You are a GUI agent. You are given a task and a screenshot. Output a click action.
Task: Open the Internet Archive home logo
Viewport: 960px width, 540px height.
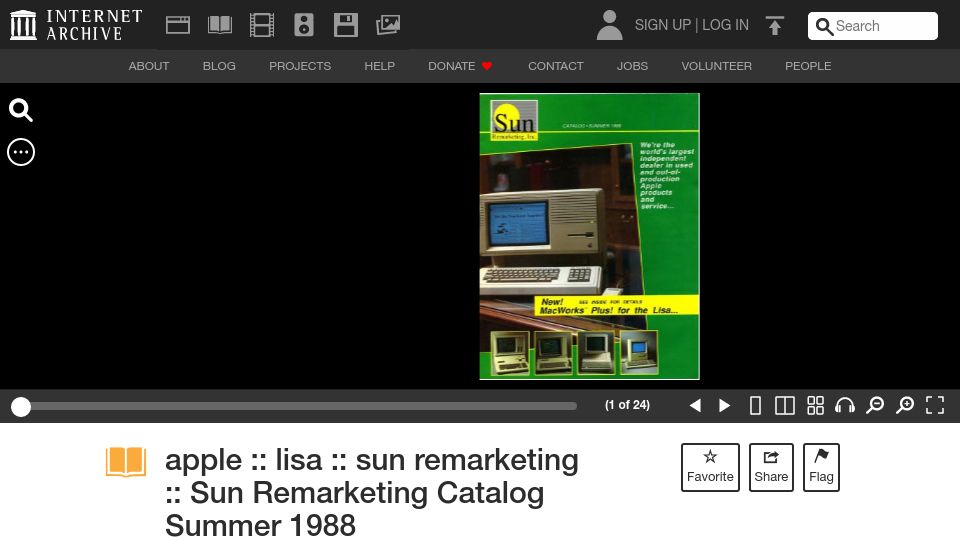(76, 25)
